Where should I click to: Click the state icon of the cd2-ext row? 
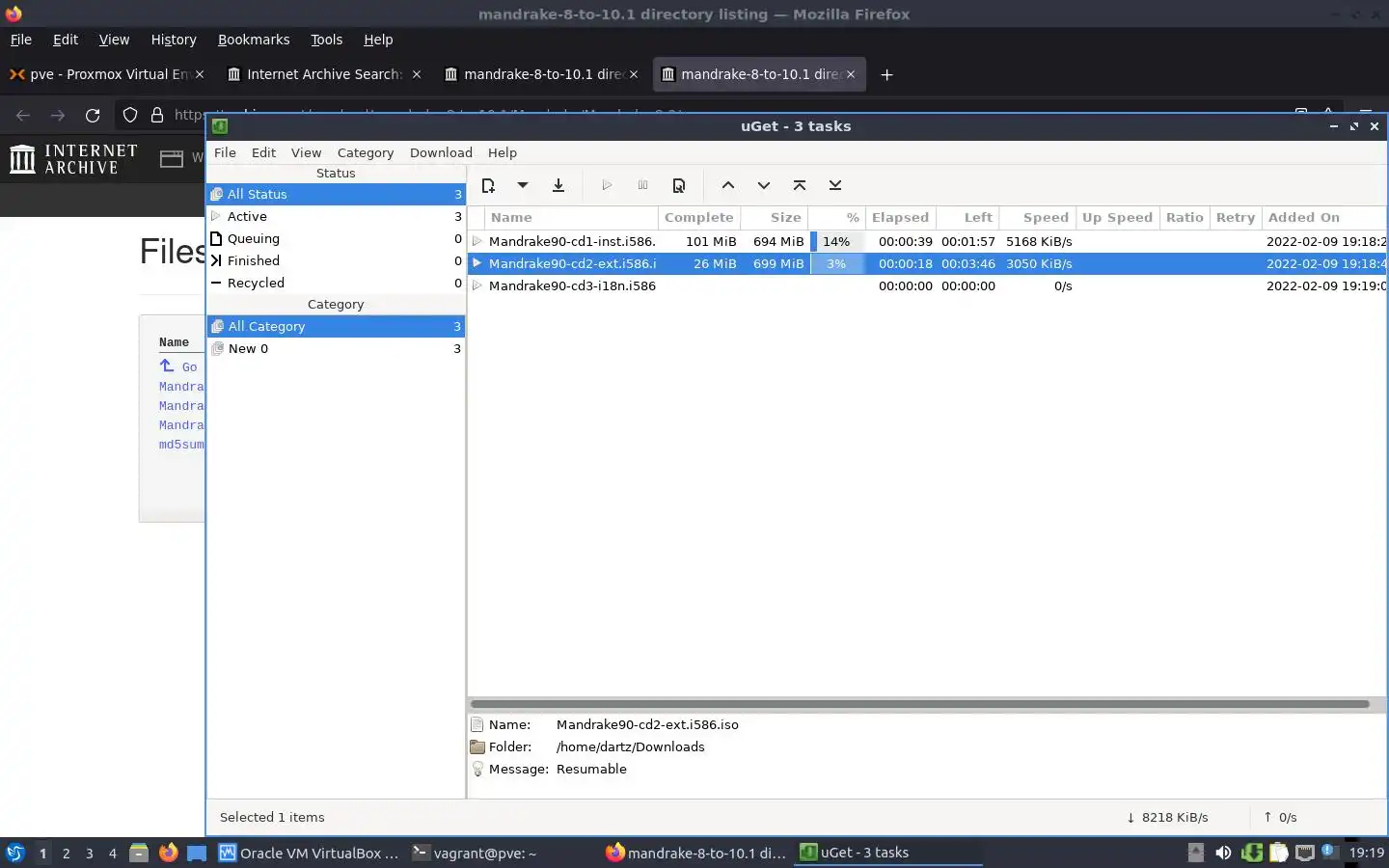coord(477,263)
